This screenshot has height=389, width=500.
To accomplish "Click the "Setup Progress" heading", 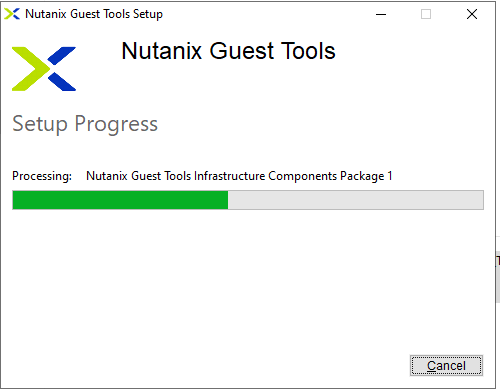I will click(85, 124).
